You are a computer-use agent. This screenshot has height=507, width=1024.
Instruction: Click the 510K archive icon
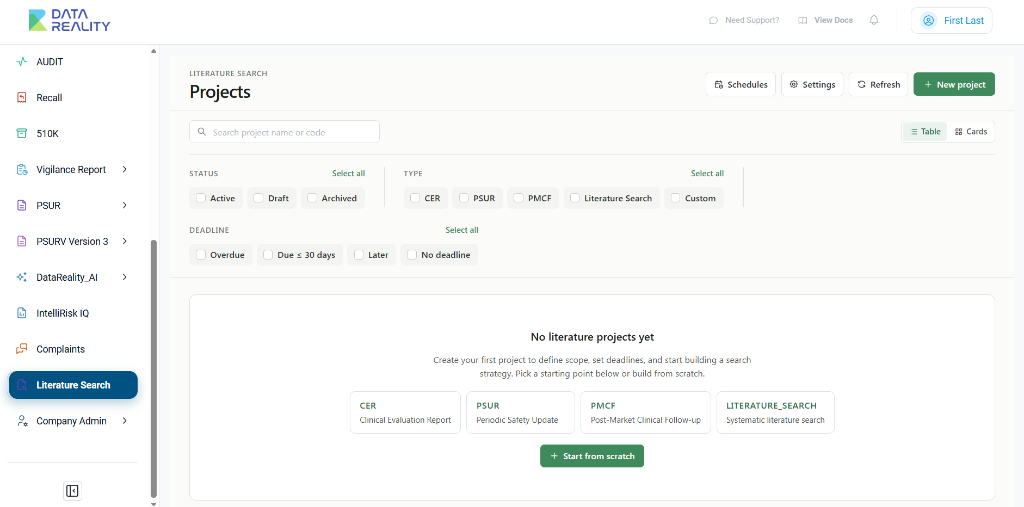tap(22, 133)
